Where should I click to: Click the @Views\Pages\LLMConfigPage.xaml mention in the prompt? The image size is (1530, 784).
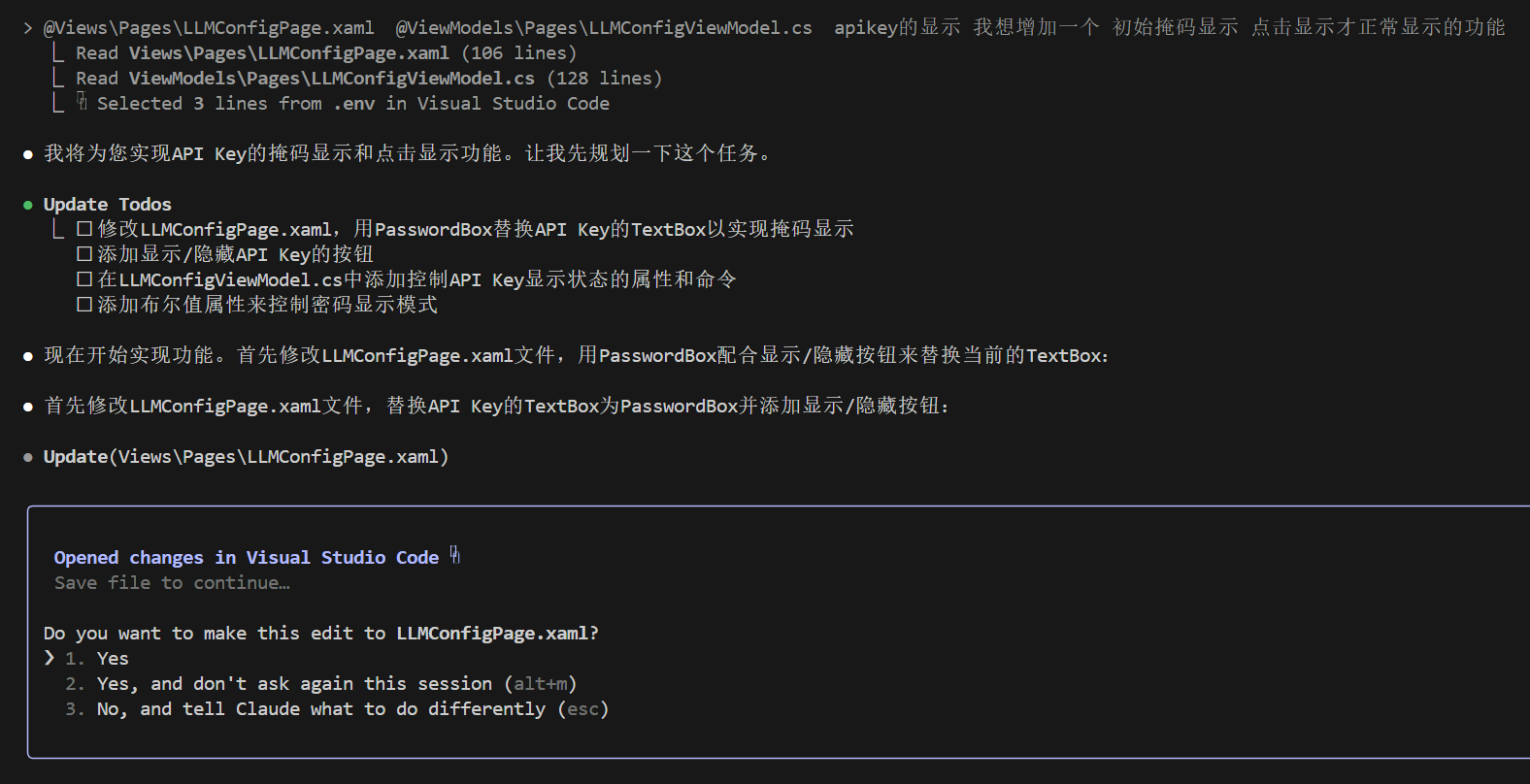tap(209, 28)
